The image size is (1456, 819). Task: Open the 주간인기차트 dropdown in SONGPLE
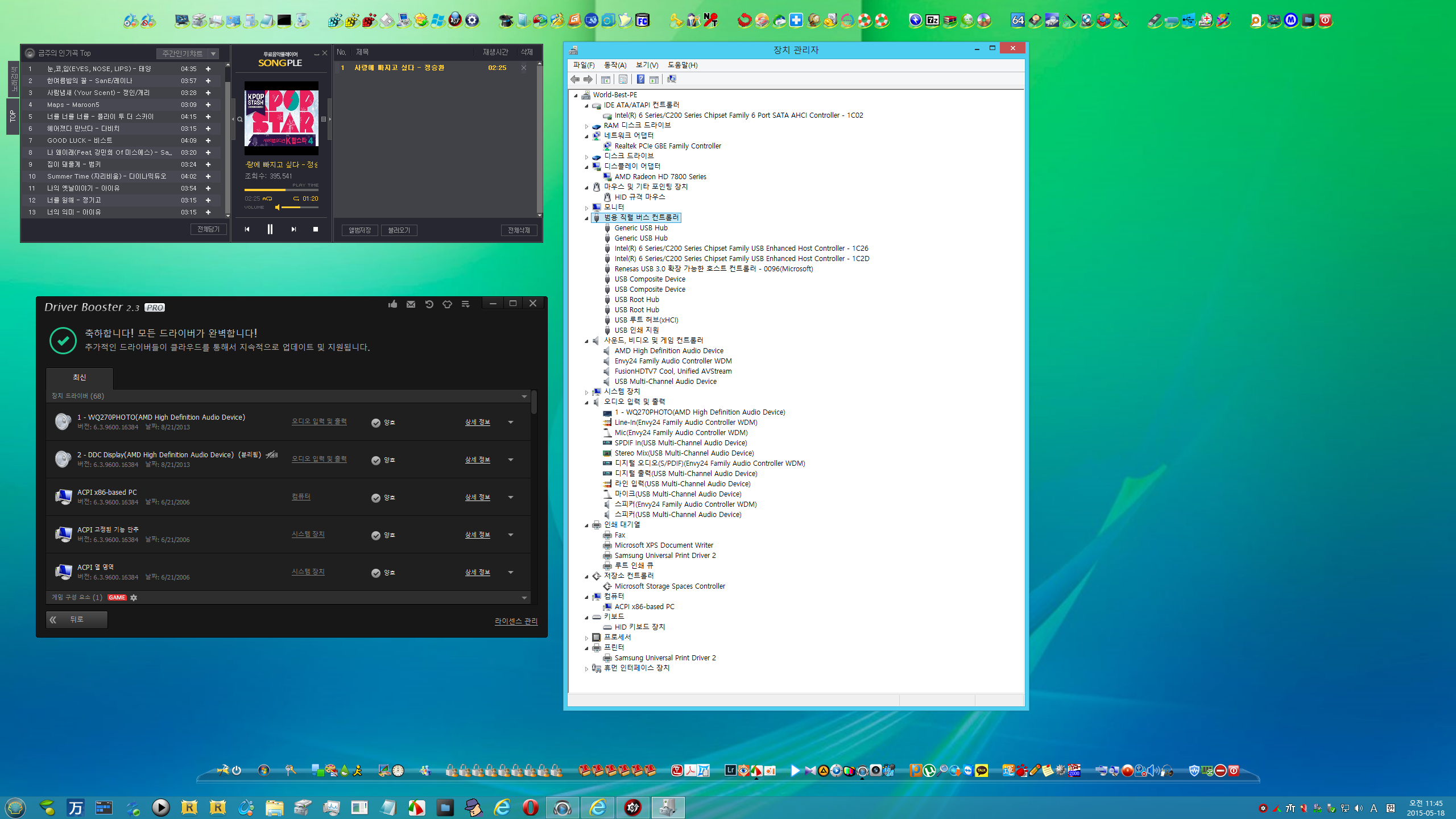pyautogui.click(x=188, y=53)
